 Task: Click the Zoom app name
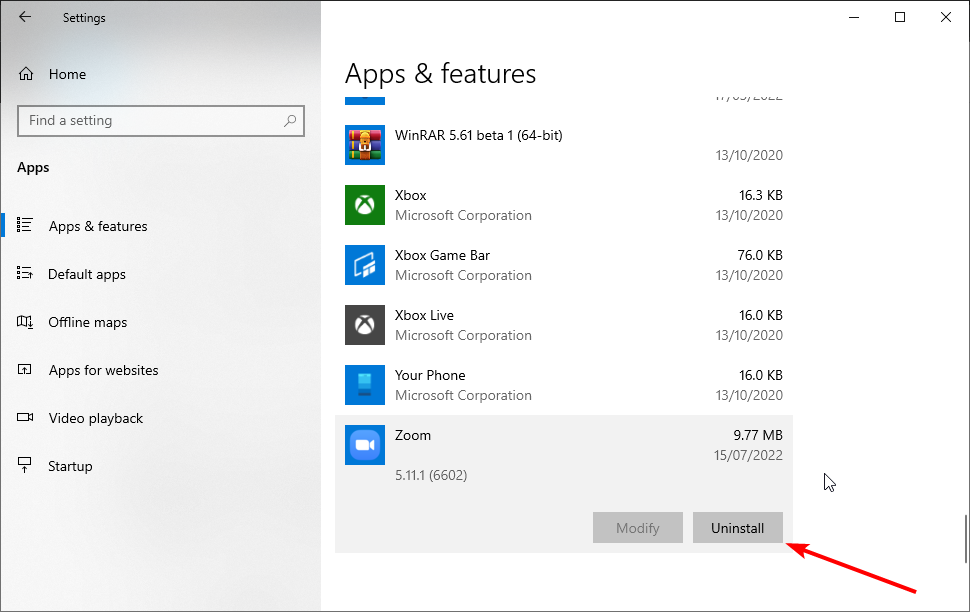click(x=413, y=436)
